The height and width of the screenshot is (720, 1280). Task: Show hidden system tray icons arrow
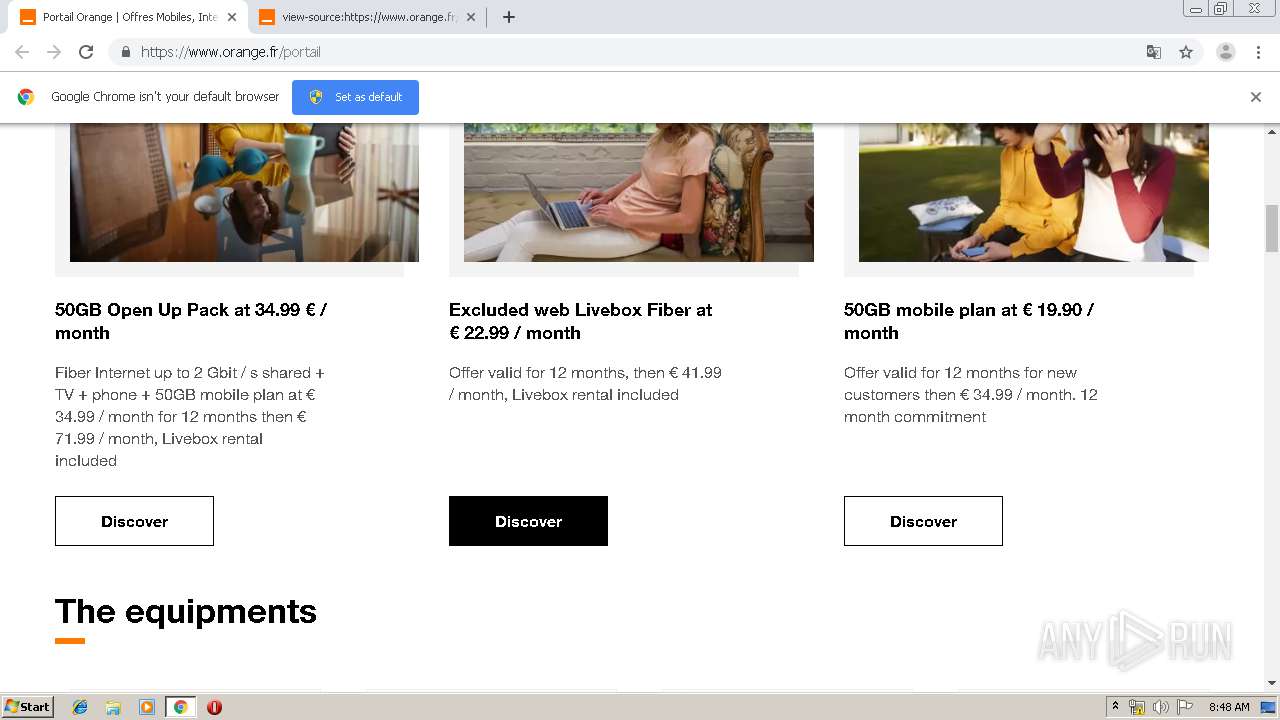pos(1115,707)
